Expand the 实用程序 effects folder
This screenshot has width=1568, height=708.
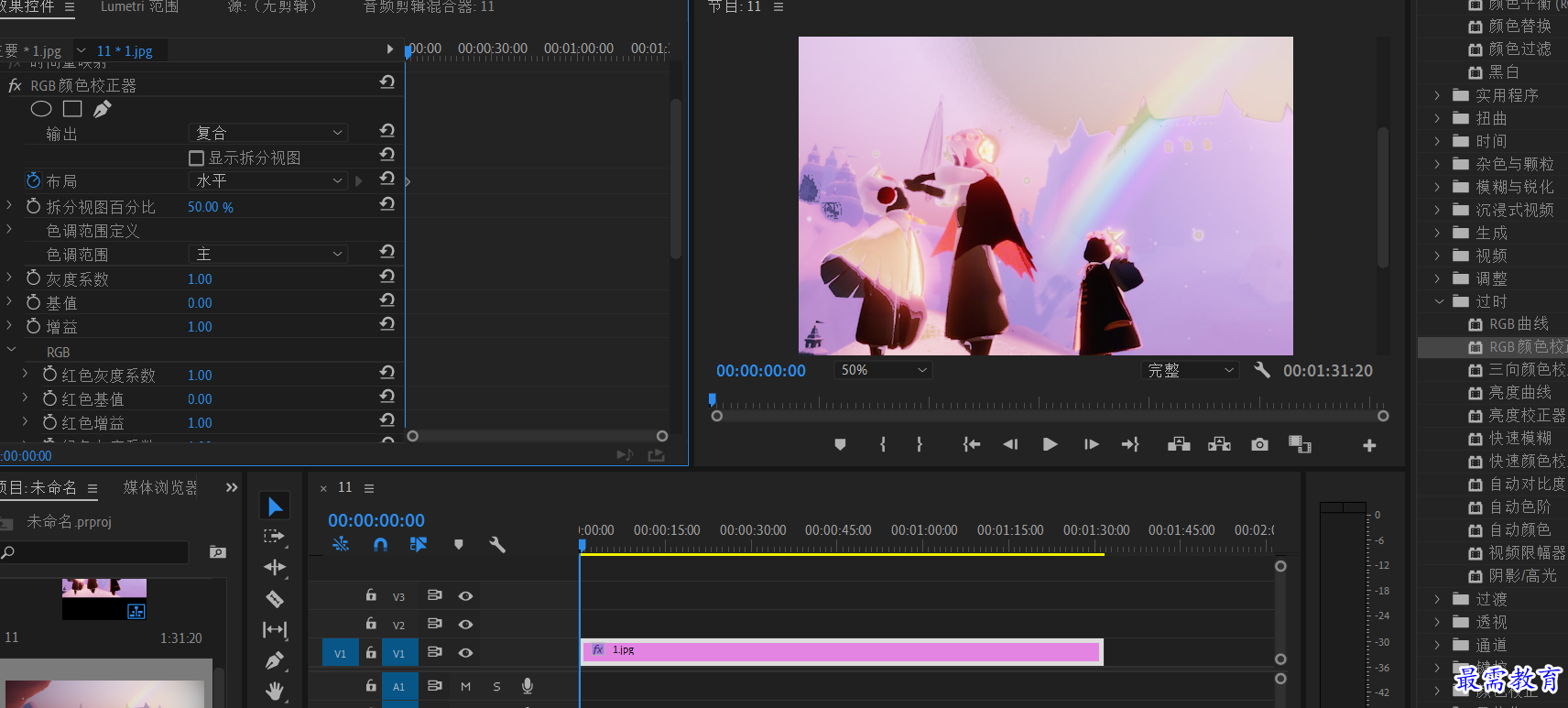click(x=1438, y=95)
